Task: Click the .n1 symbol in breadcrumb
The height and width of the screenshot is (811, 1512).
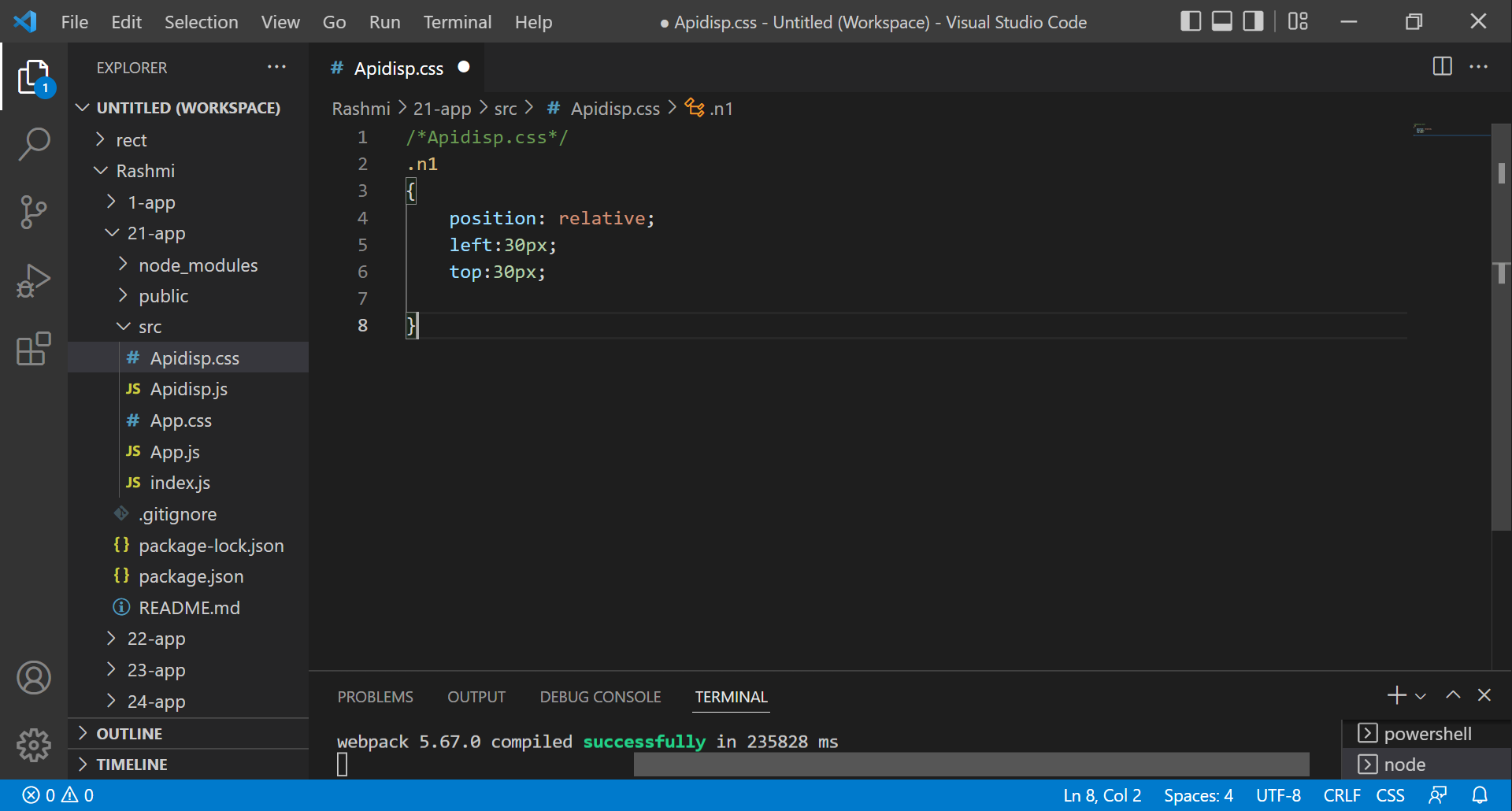Action: coord(710,109)
